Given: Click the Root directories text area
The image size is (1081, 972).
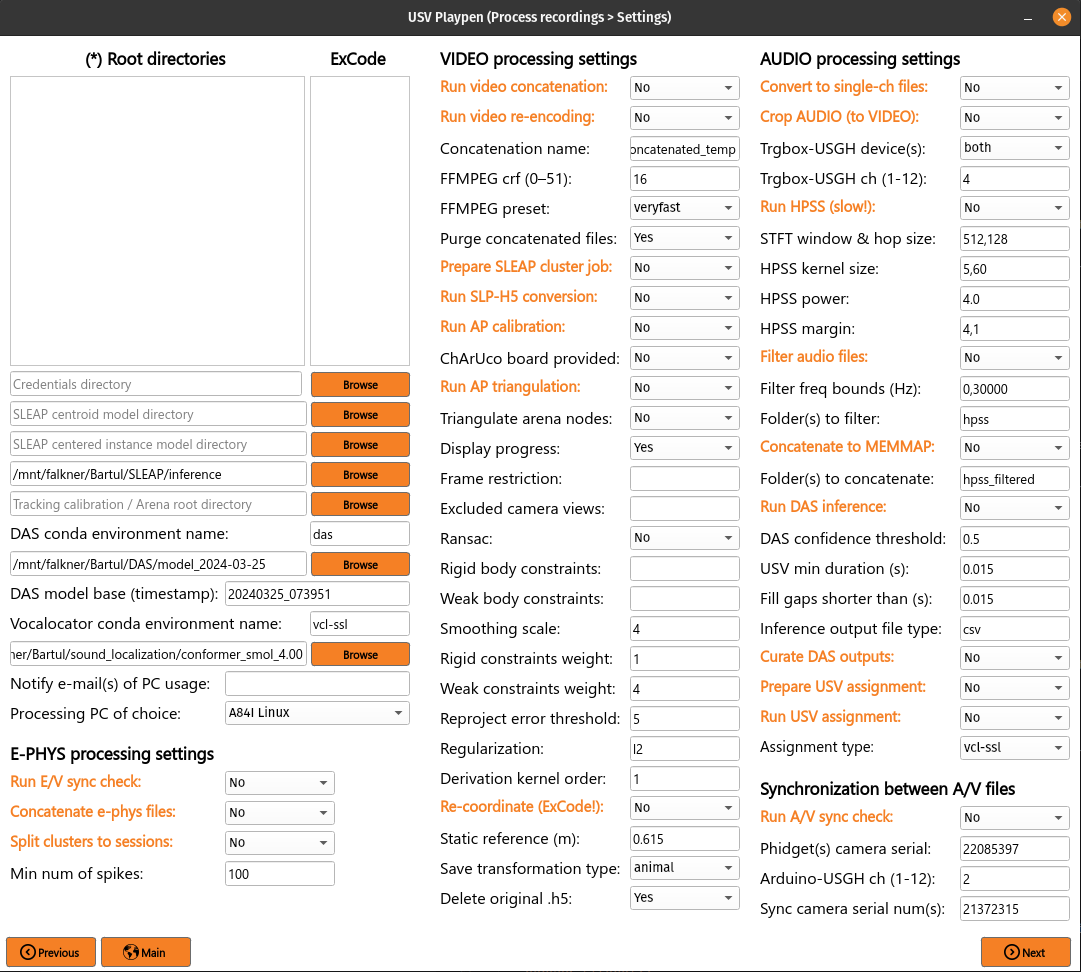Looking at the screenshot, I should tap(157, 221).
